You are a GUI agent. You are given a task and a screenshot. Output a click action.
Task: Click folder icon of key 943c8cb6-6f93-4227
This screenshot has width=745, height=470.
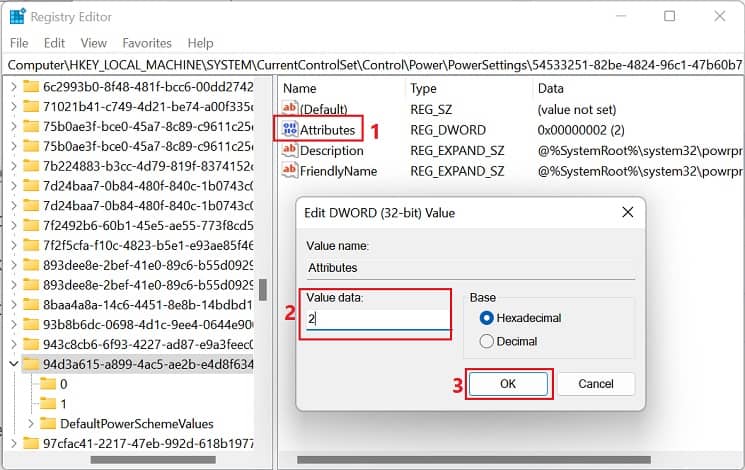pos(31,344)
